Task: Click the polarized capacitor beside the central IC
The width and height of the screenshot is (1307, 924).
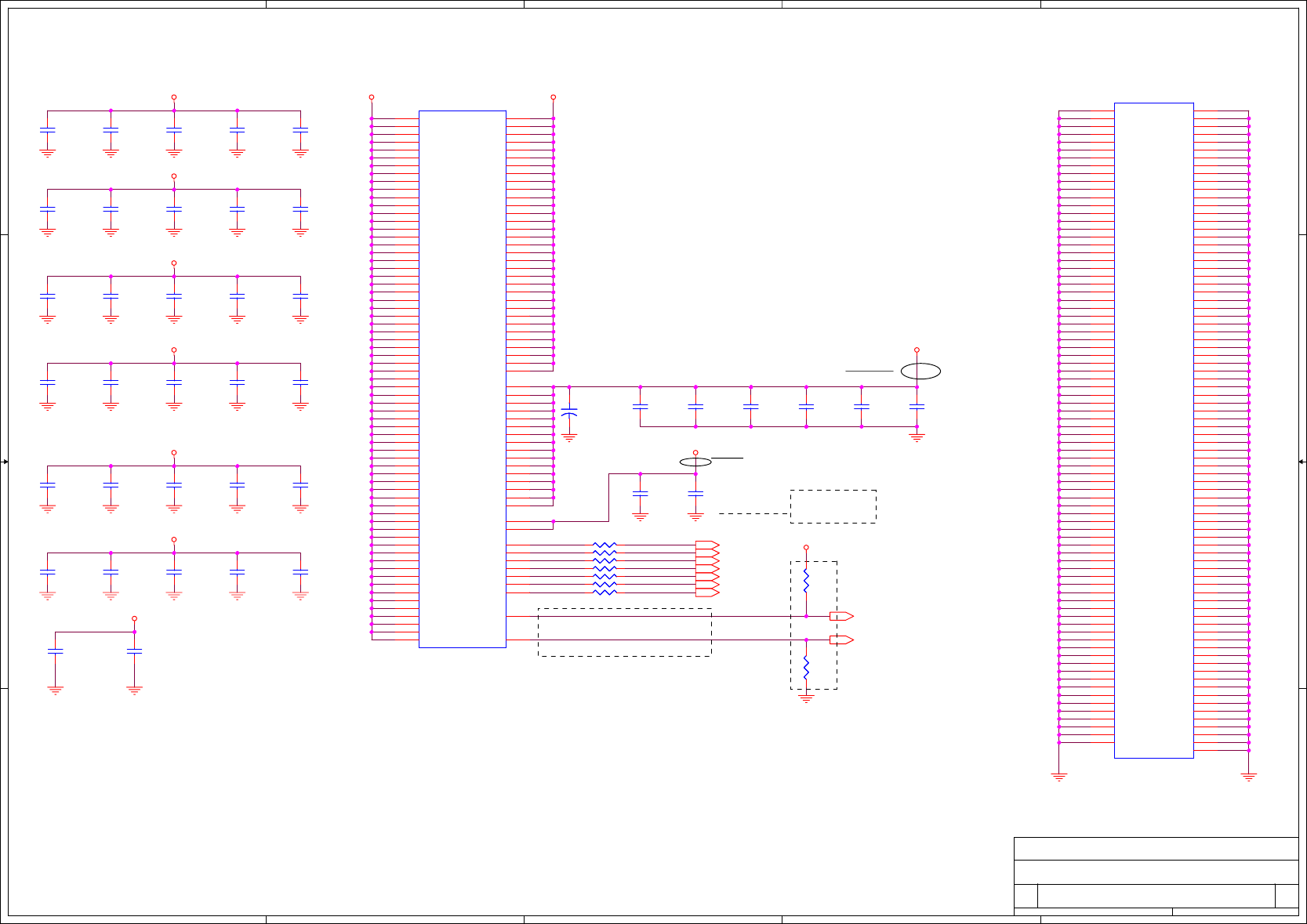Action: pyautogui.click(x=569, y=411)
